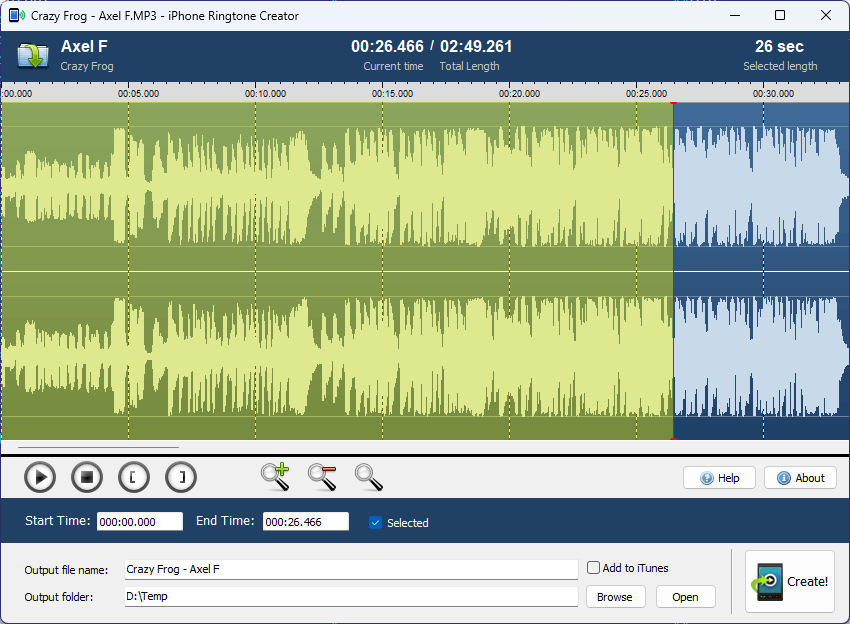The width and height of the screenshot is (850, 624).
Task: Click the End Time input field
Action: pos(306,522)
